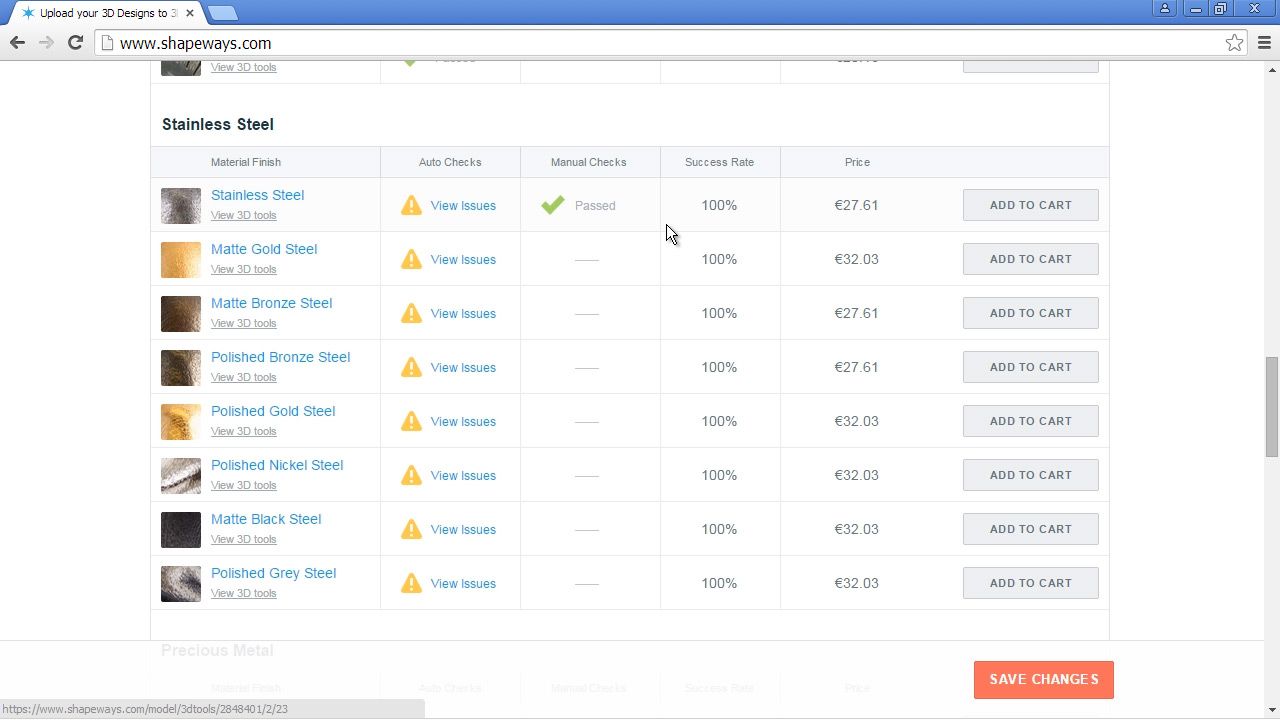Select the Polished Gold Steel thumbnail

coord(181,422)
